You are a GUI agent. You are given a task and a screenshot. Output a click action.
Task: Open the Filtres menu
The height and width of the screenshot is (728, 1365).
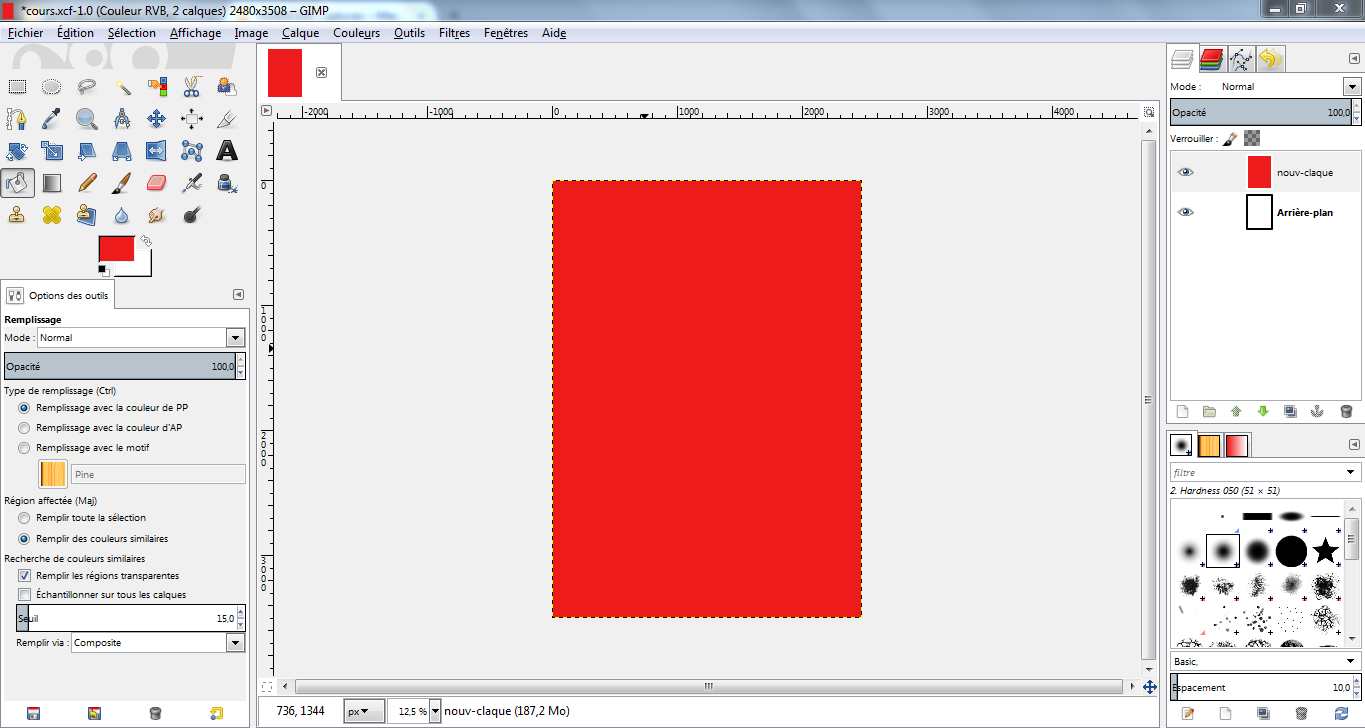454,33
